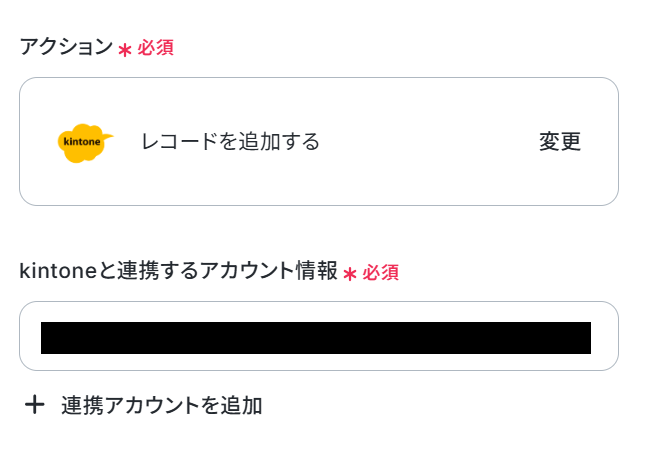Click the kintoneと連携するアカウント情報 label
656x451 pixels.
tap(178, 271)
